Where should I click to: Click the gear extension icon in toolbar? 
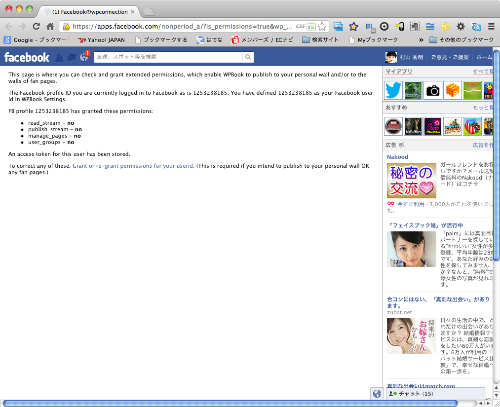point(461,26)
